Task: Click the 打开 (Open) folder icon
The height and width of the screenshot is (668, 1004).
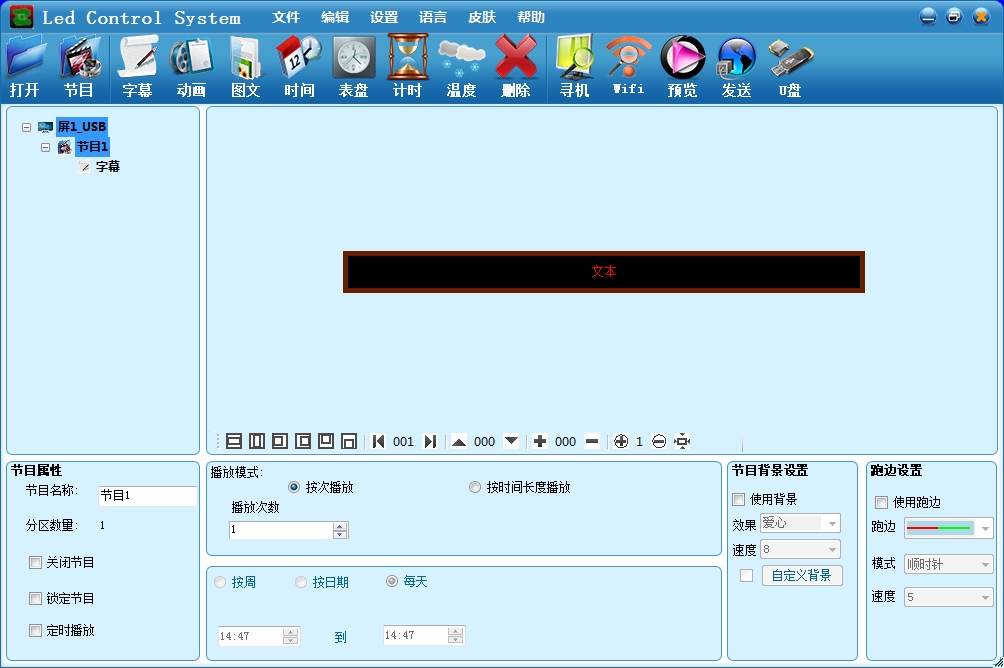Action: click(x=26, y=67)
